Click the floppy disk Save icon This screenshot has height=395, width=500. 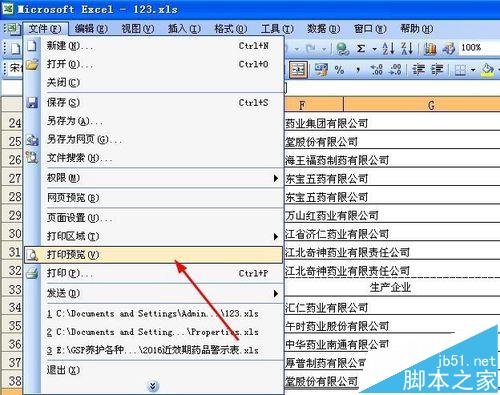click(x=32, y=103)
